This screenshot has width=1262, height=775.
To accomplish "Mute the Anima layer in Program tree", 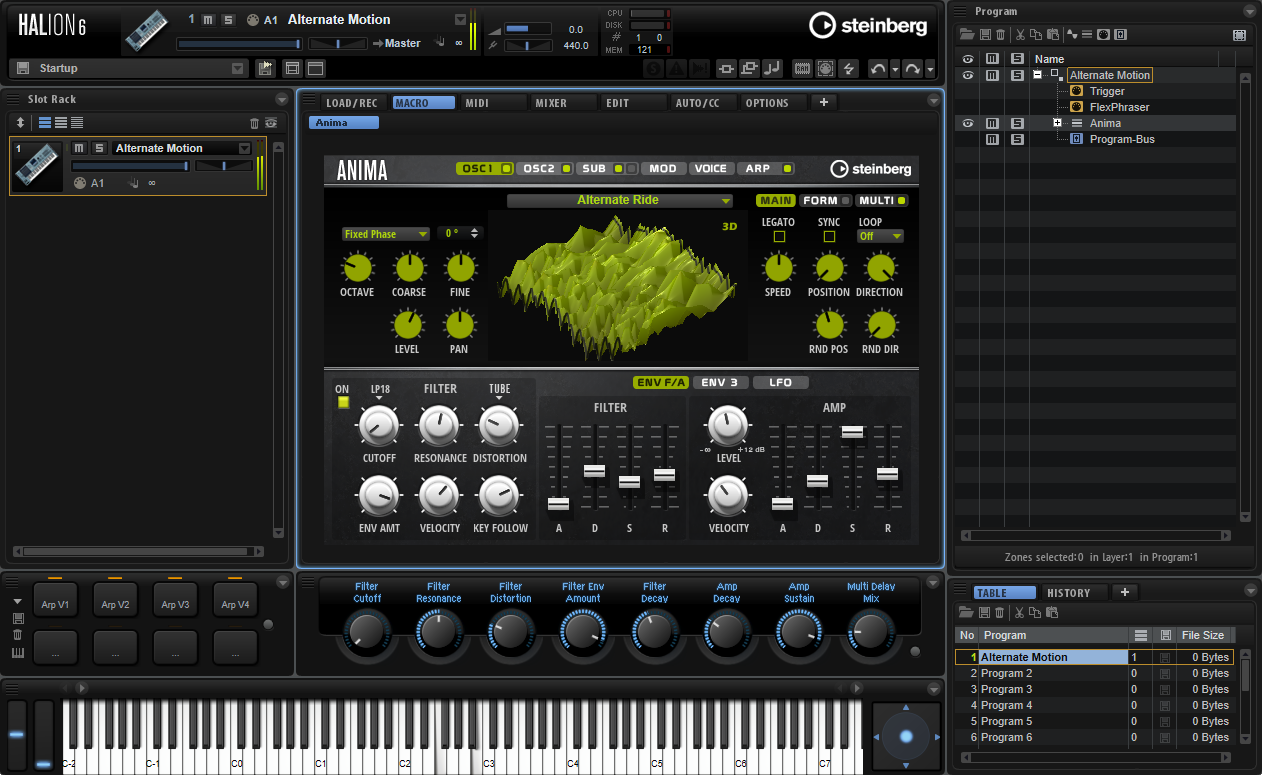I will (x=992, y=123).
